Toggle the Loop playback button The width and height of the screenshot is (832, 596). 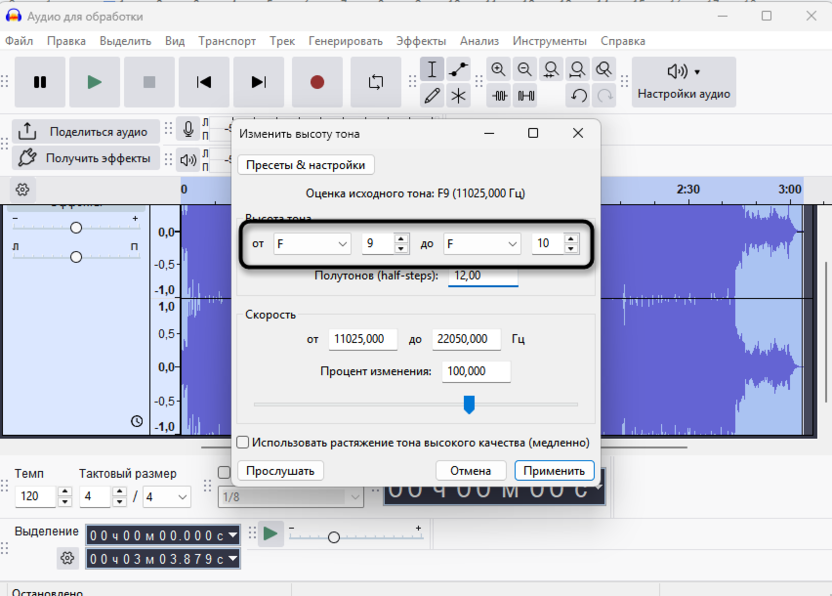(x=376, y=82)
